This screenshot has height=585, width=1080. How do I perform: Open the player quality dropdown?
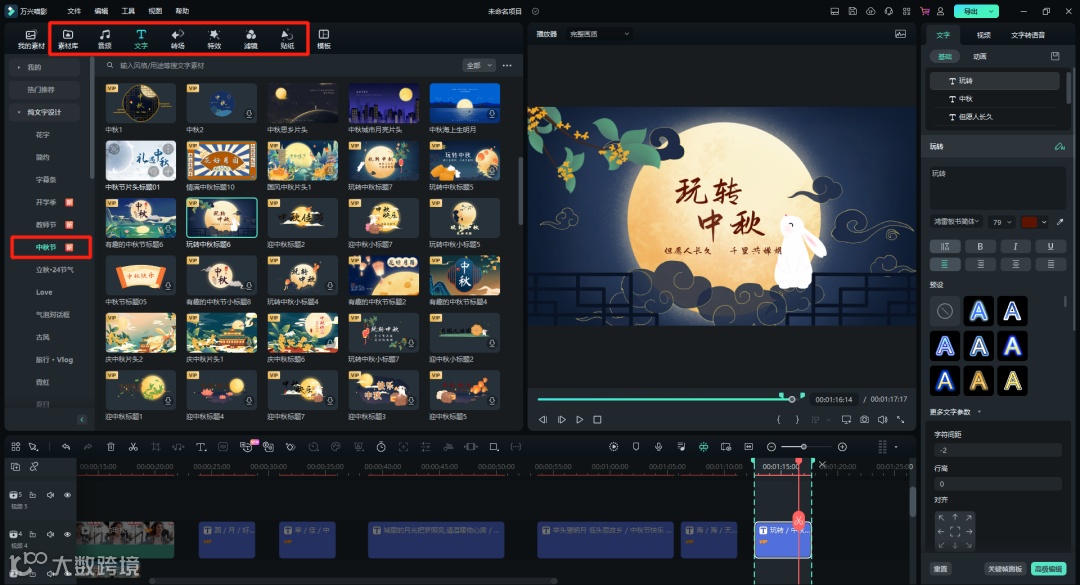tap(599, 34)
